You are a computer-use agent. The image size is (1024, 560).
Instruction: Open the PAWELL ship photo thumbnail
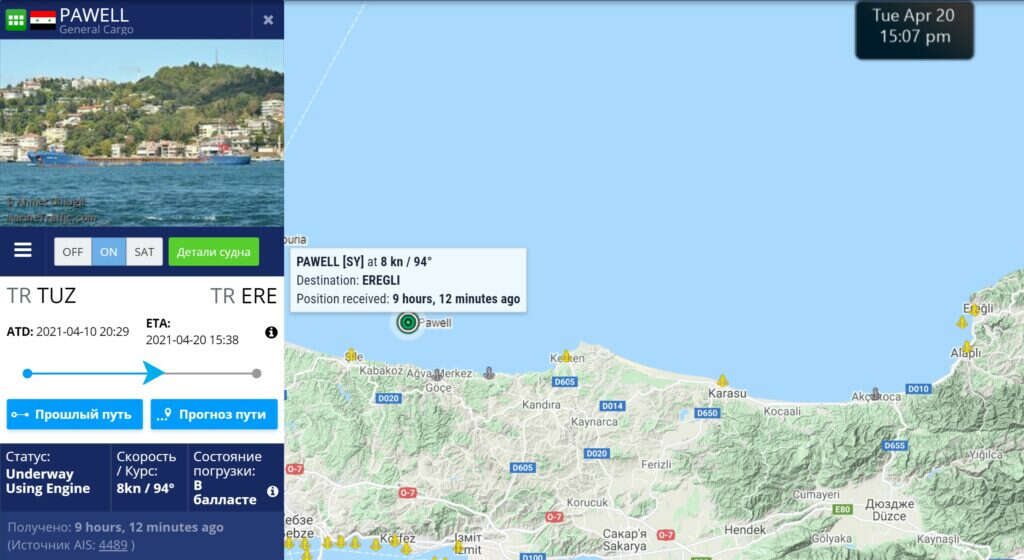(142, 132)
